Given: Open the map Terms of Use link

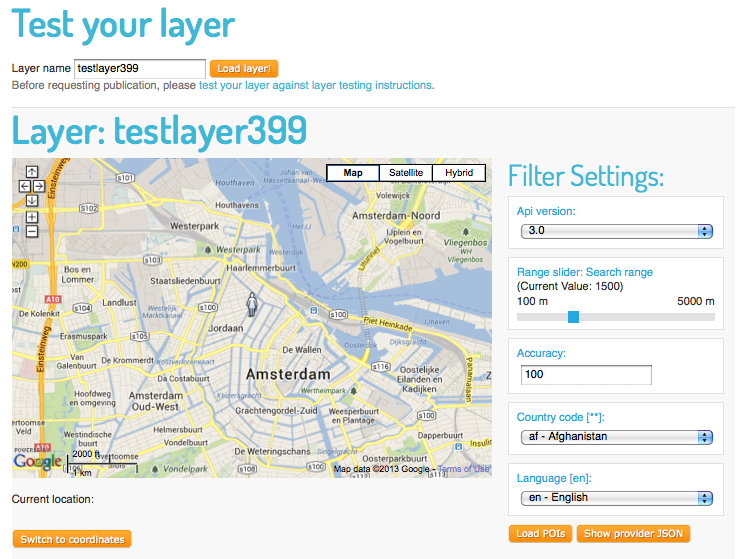Looking at the screenshot, I should tap(464, 469).
